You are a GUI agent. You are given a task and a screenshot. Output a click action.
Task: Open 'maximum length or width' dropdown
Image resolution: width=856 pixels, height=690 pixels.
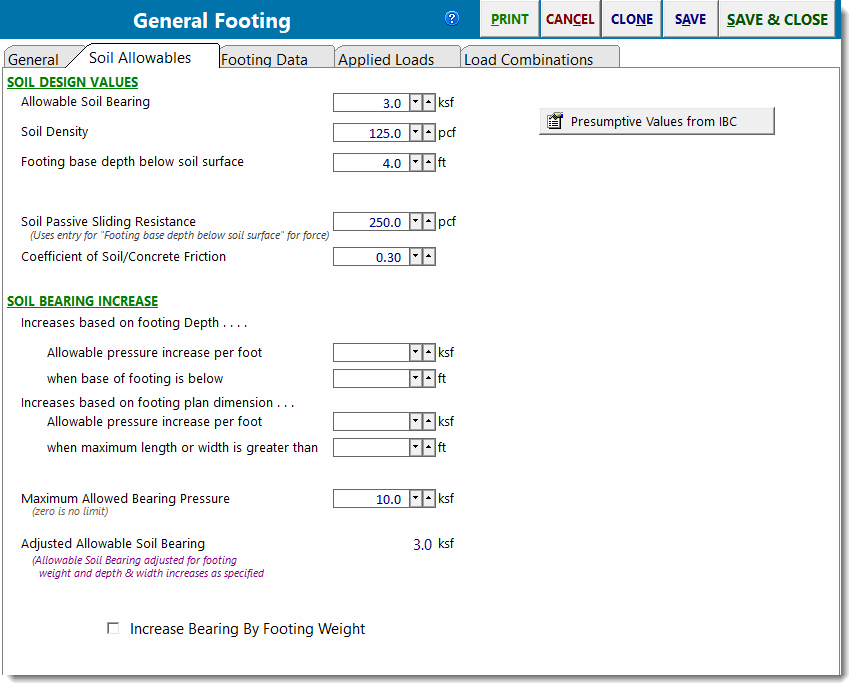(x=416, y=448)
